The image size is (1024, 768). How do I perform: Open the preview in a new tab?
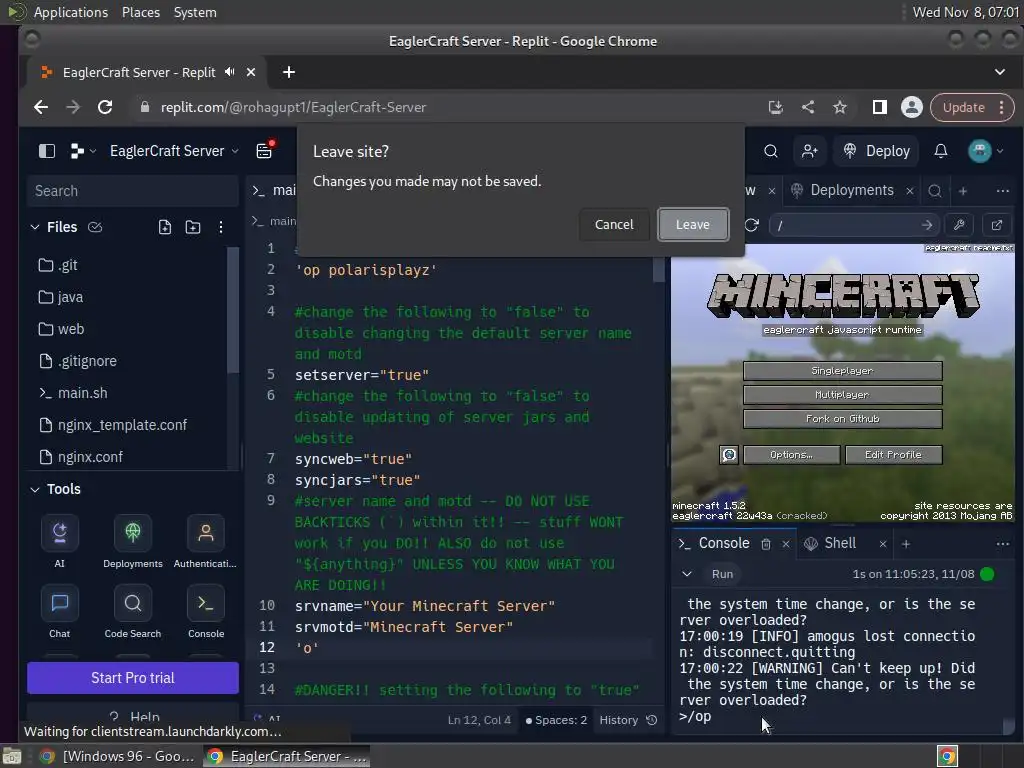pos(997,225)
